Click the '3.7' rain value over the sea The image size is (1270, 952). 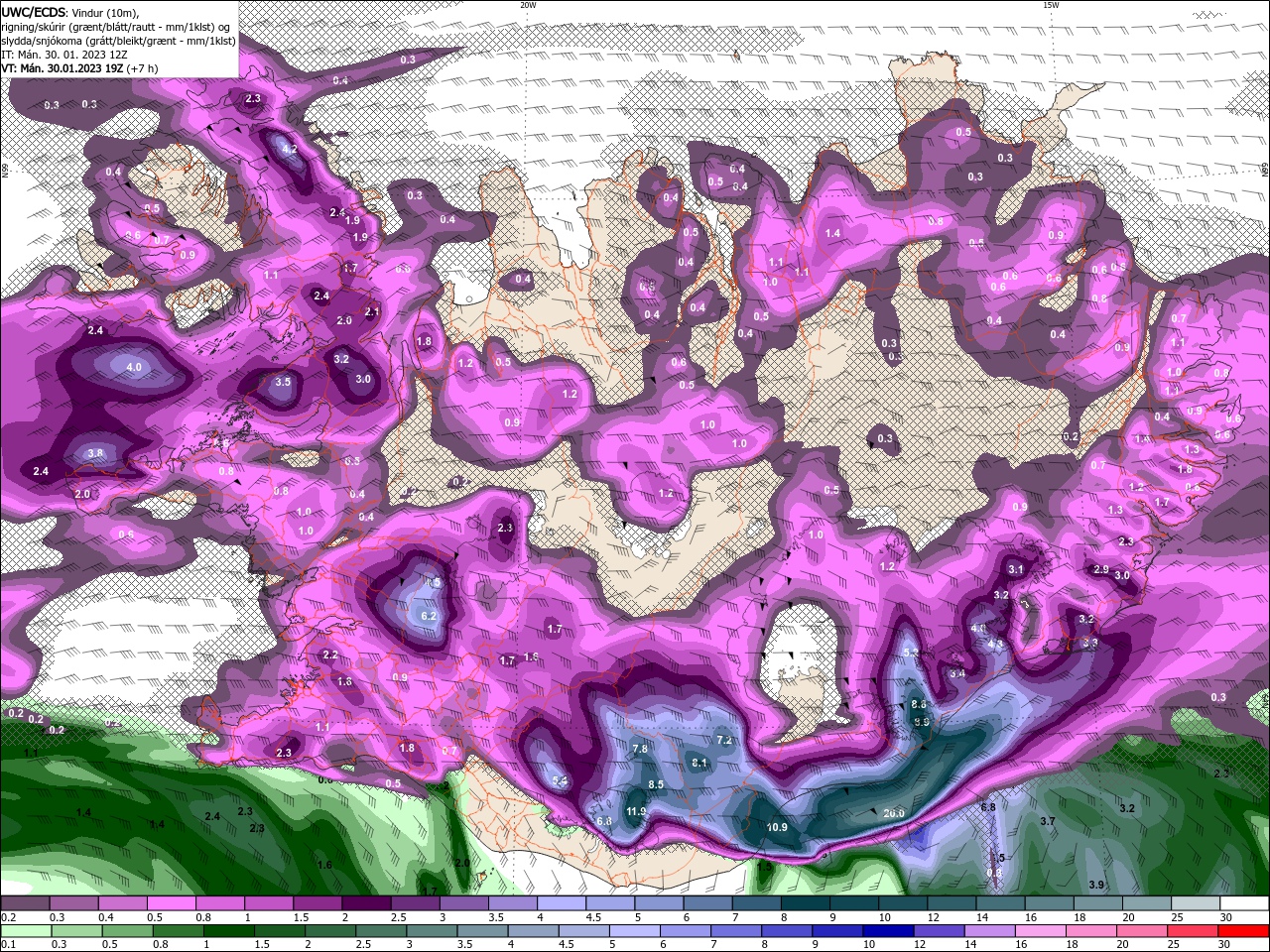pos(1047,821)
